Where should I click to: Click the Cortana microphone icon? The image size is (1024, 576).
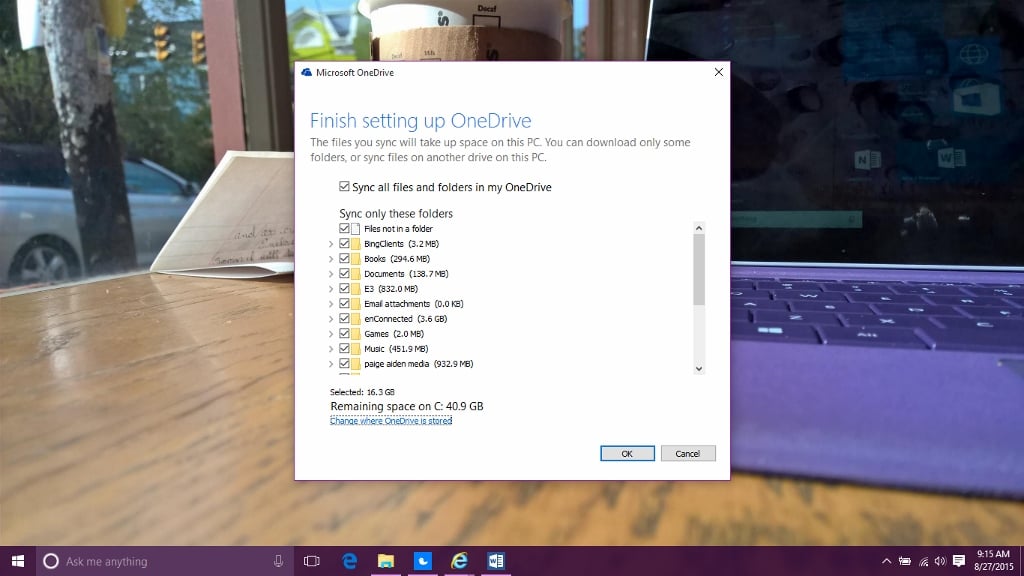tap(278, 561)
